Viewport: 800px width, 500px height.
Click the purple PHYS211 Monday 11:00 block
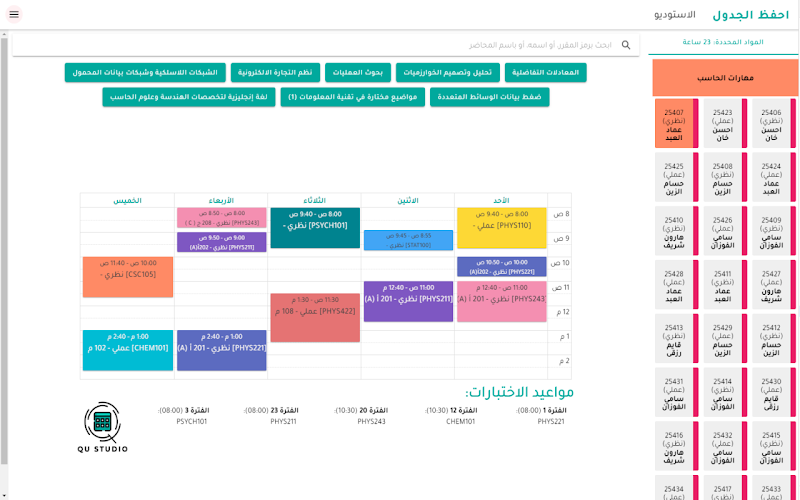[x=408, y=302]
